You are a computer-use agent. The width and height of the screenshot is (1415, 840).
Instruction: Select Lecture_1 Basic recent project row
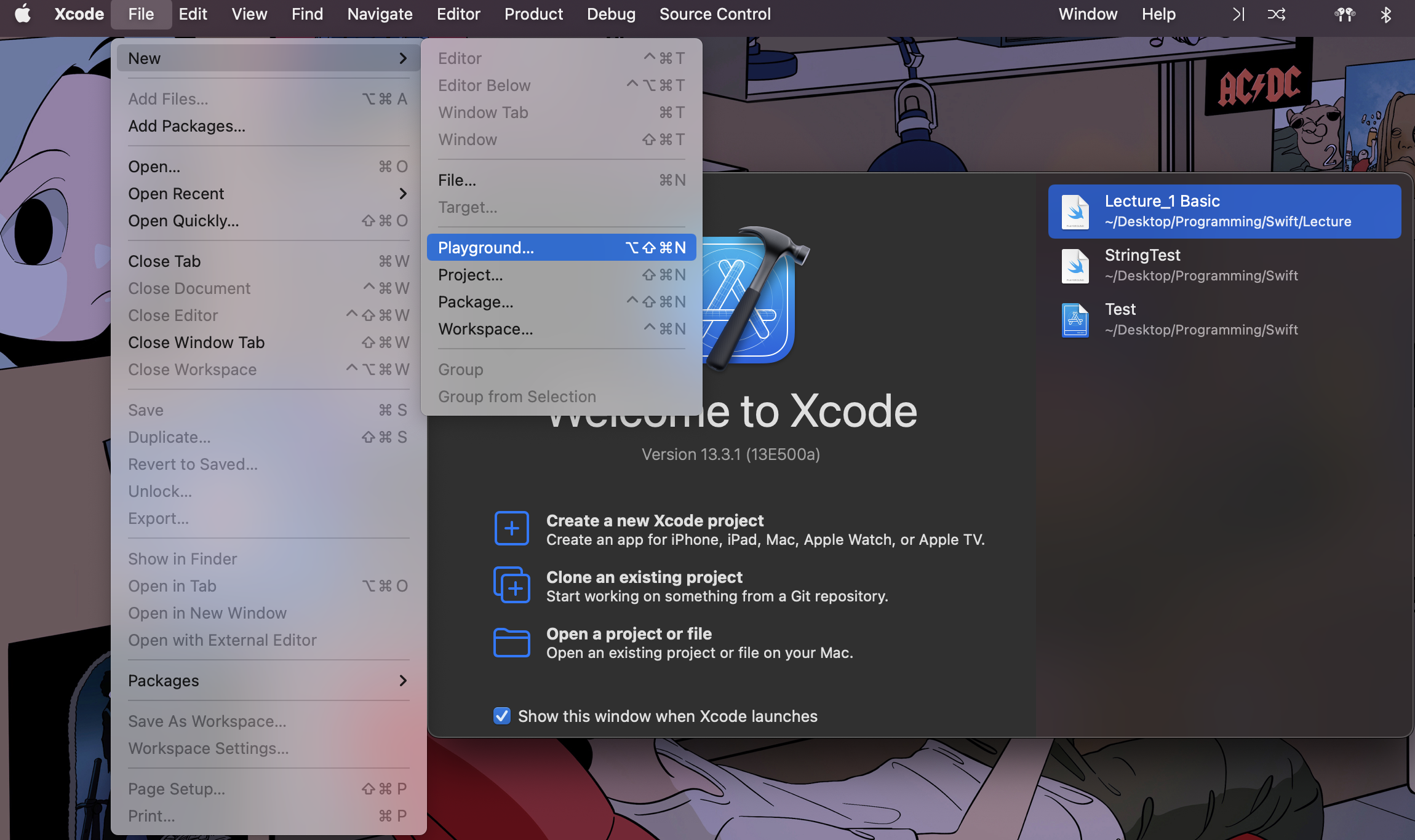pos(1224,212)
